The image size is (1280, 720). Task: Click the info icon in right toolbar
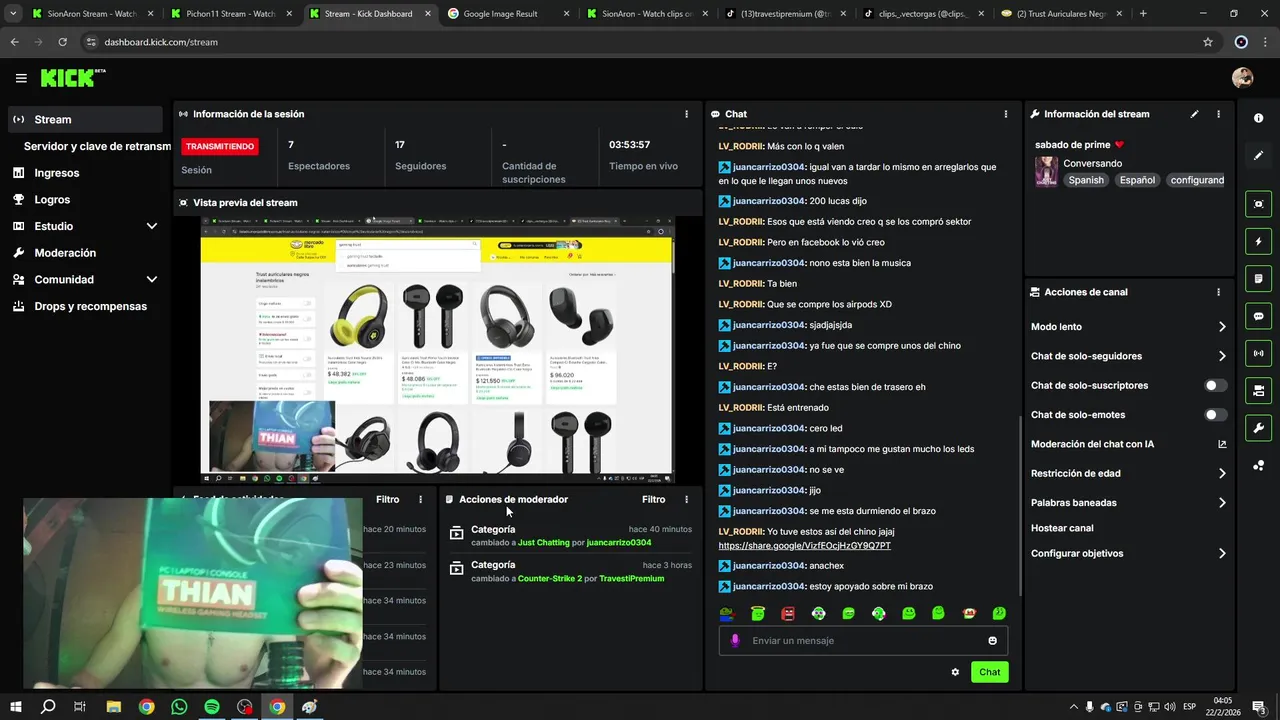pyautogui.click(x=1258, y=118)
